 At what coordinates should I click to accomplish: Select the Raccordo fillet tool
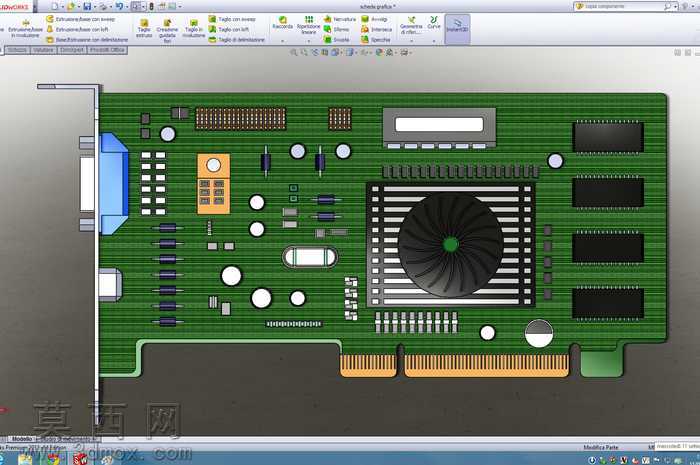coord(283,23)
